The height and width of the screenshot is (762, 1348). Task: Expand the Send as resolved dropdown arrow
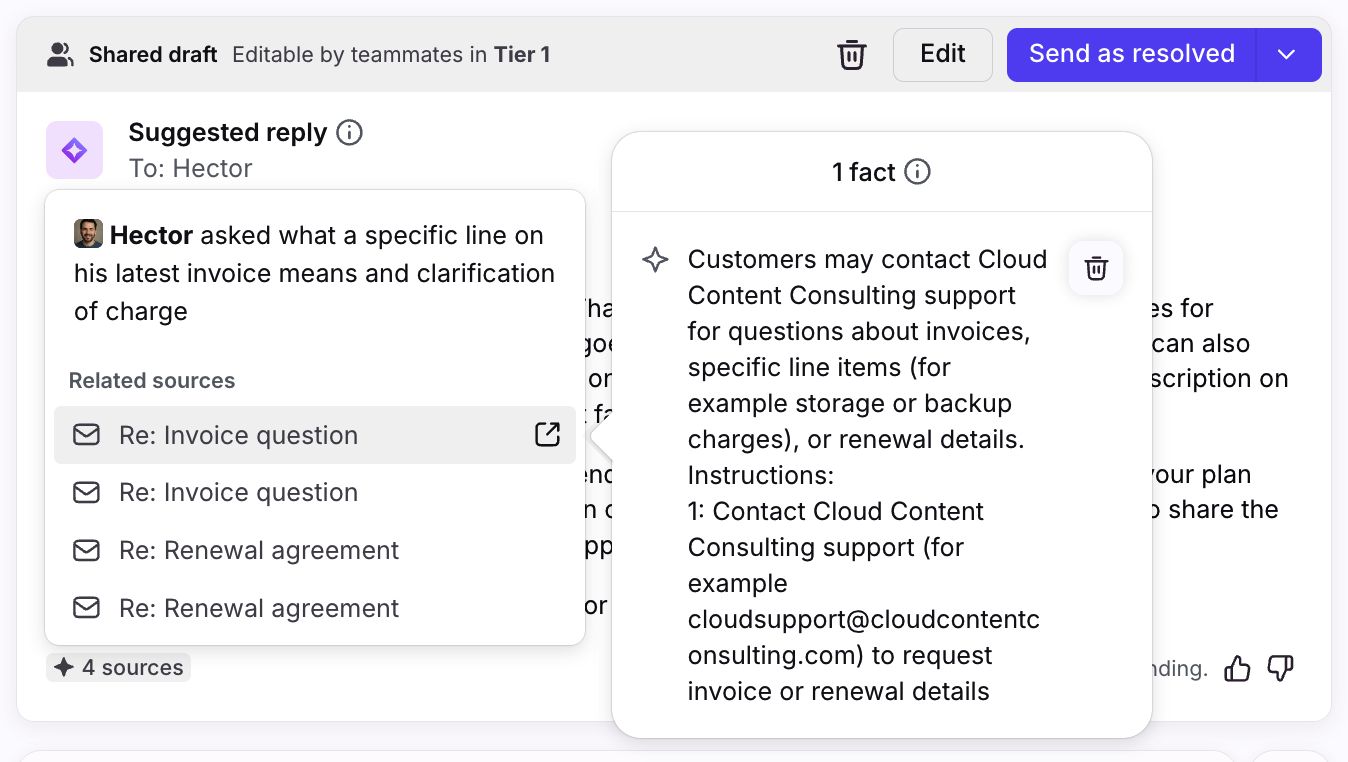pyautogui.click(x=1287, y=55)
